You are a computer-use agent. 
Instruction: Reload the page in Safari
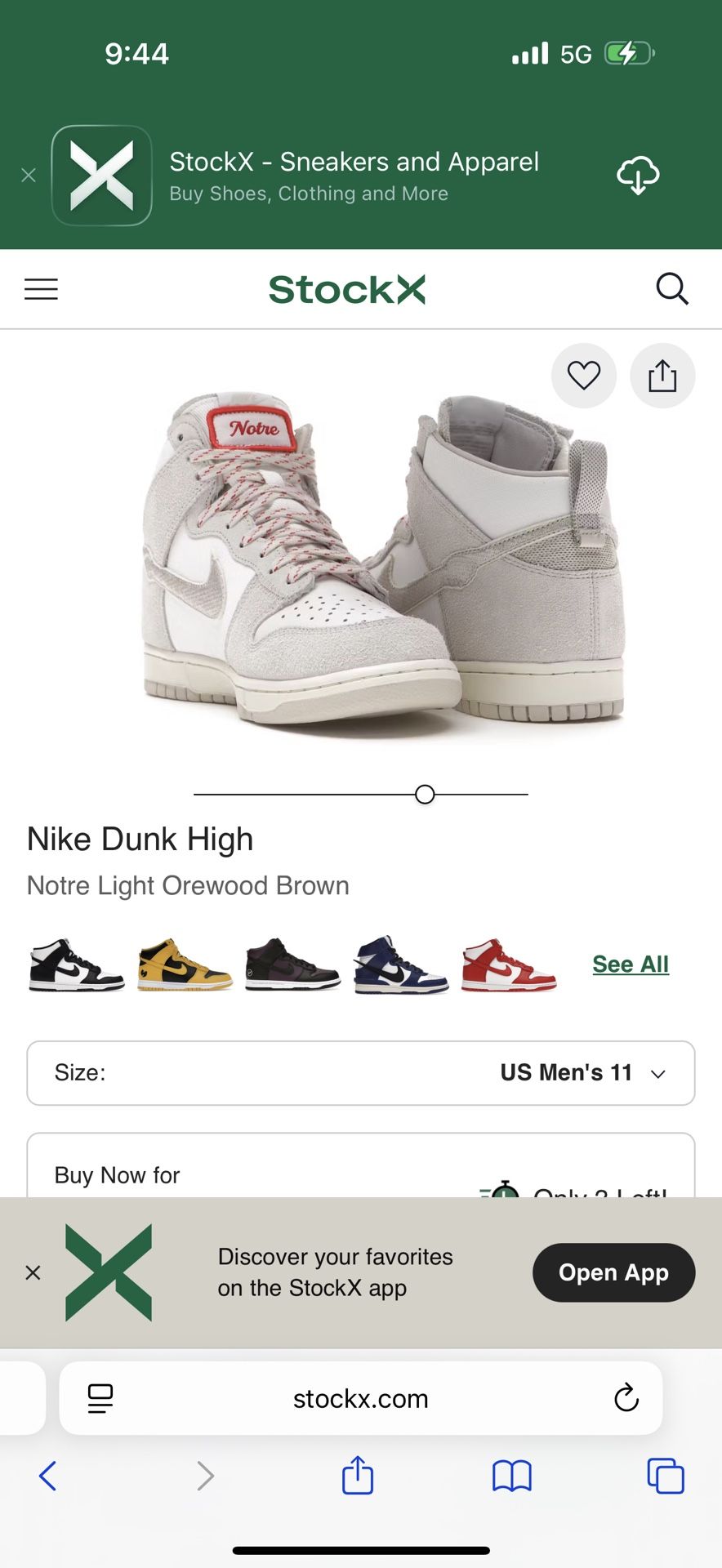click(626, 1398)
